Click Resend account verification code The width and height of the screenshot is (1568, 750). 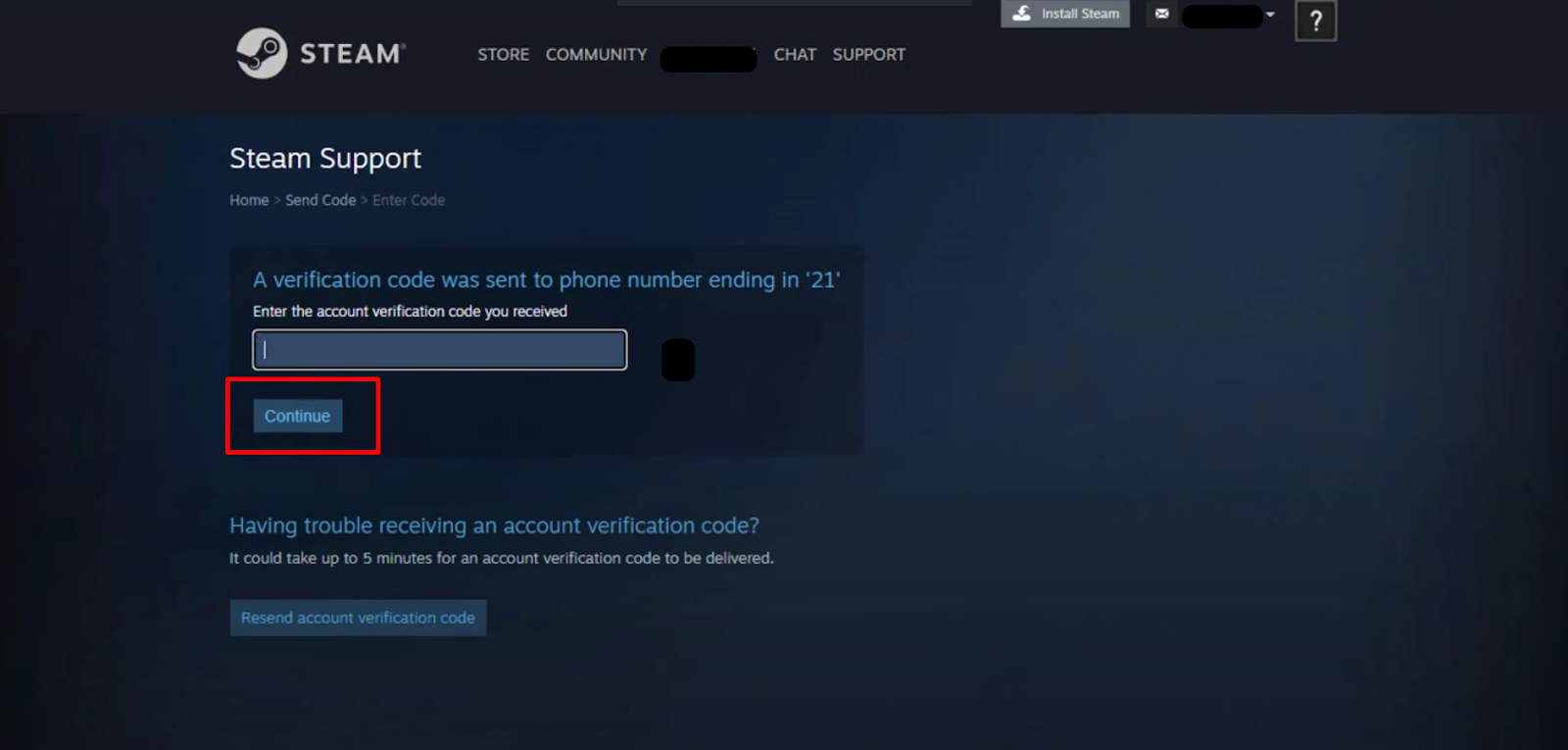pyautogui.click(x=358, y=618)
